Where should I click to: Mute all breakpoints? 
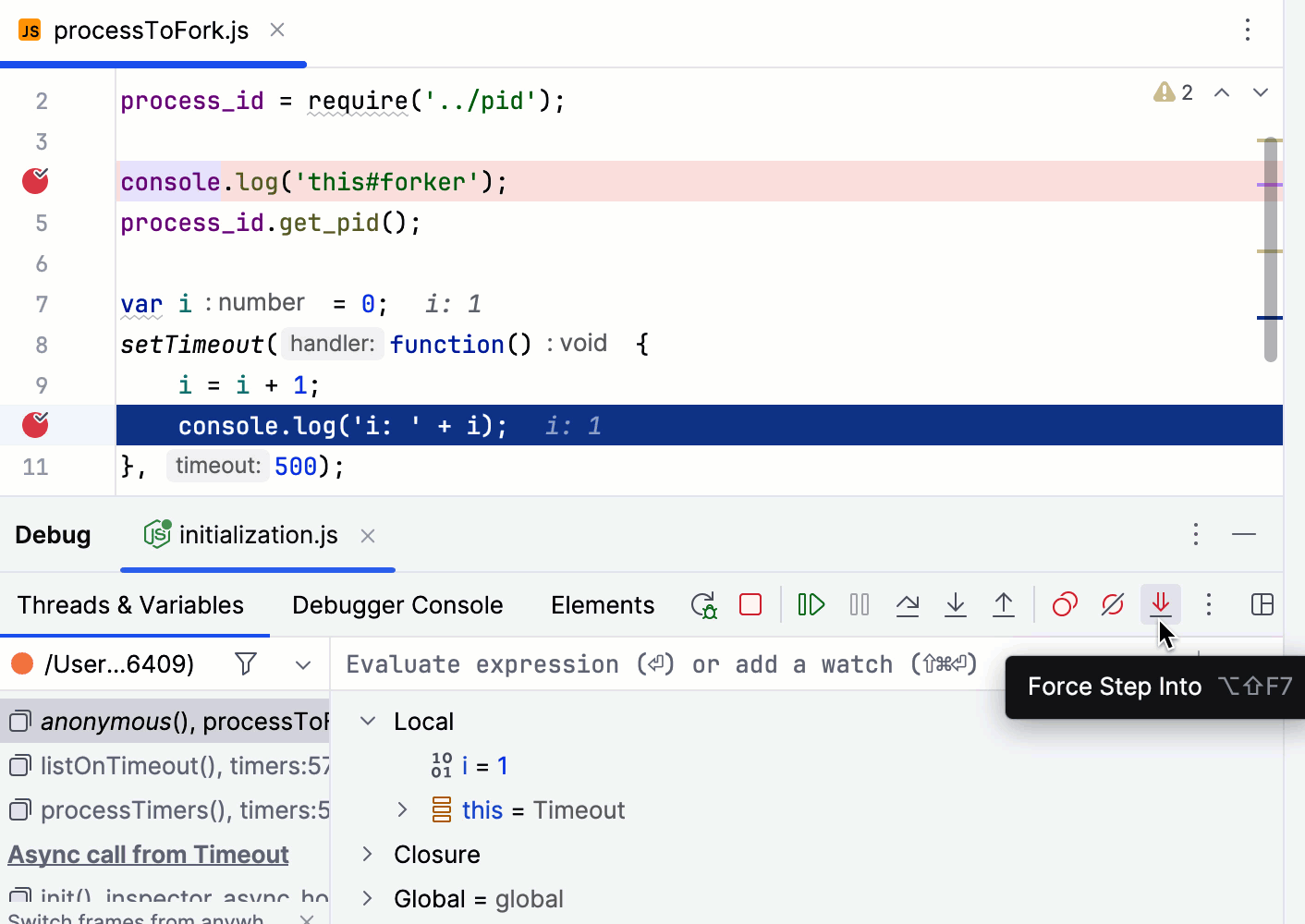(1112, 604)
